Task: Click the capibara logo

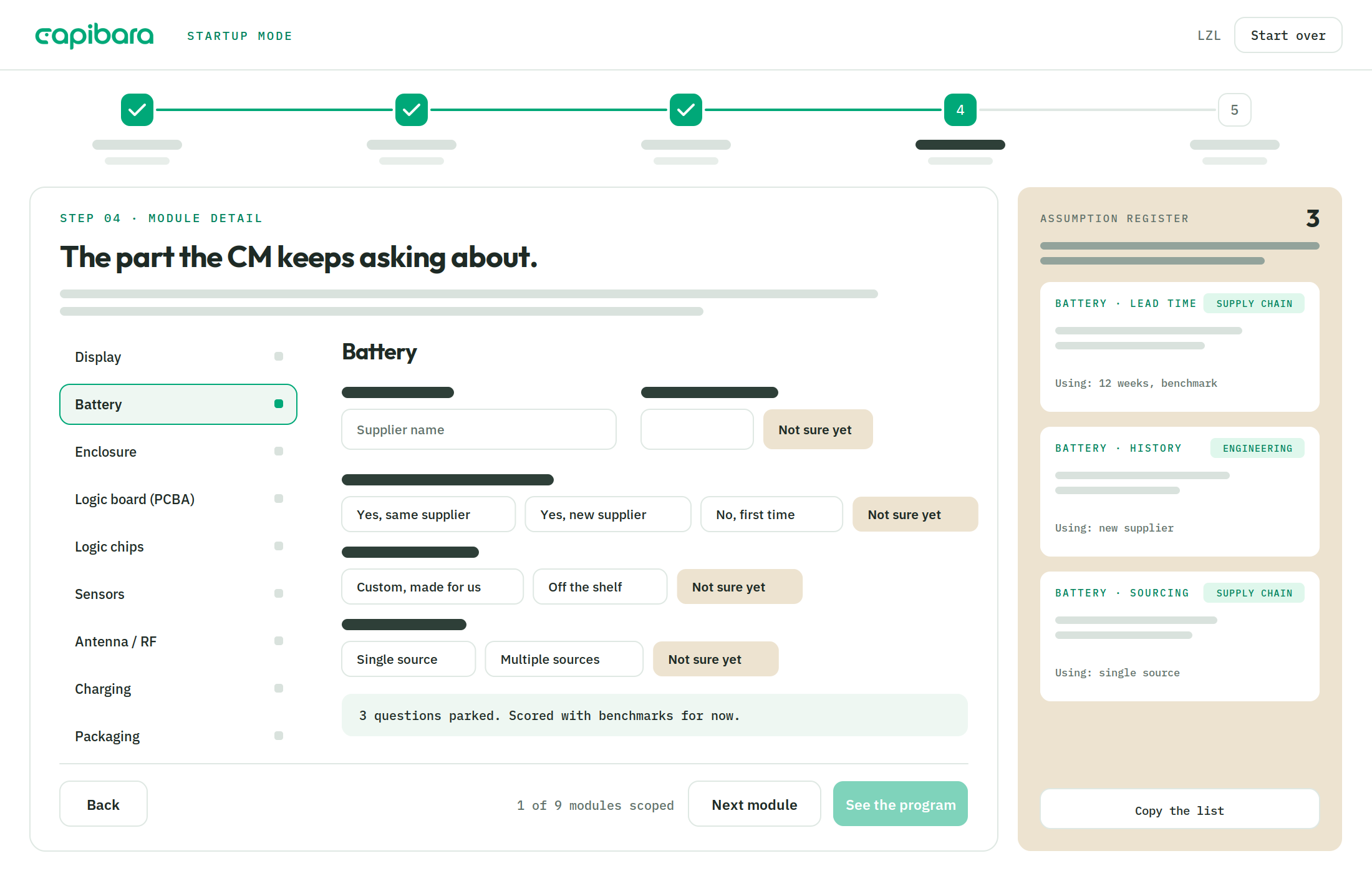Action: click(x=94, y=36)
